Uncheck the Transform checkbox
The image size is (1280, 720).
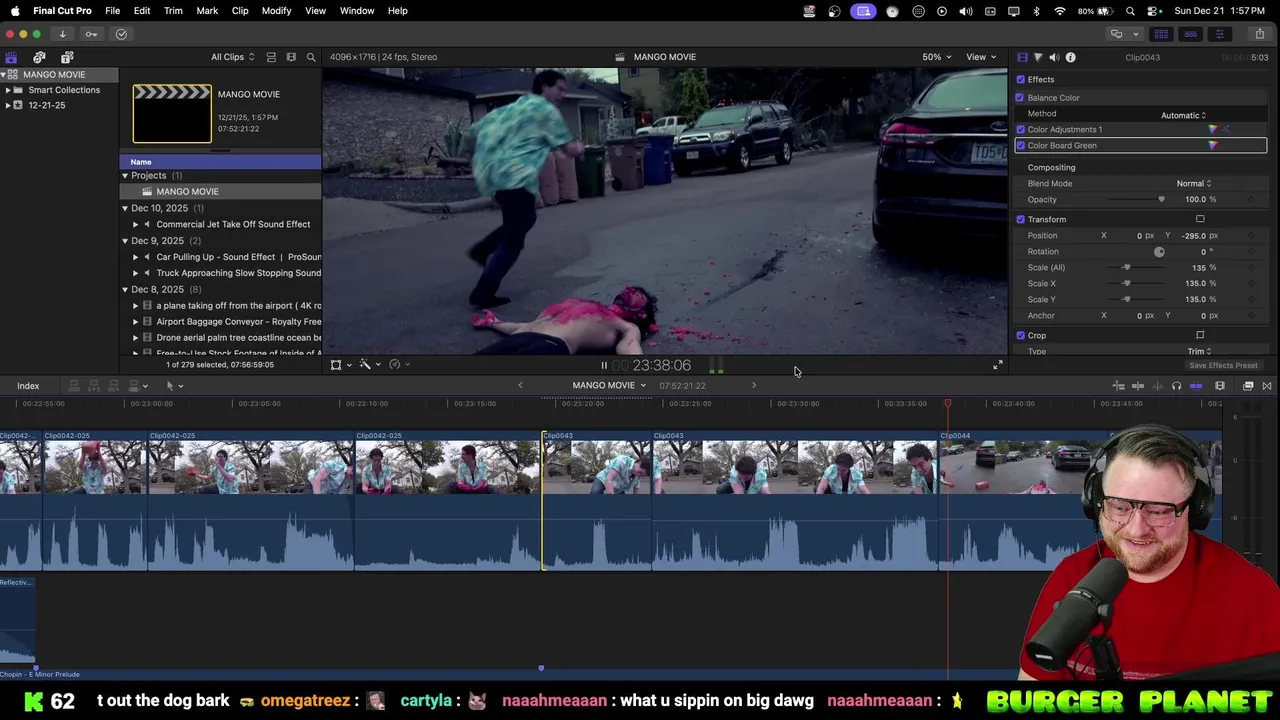point(1020,219)
